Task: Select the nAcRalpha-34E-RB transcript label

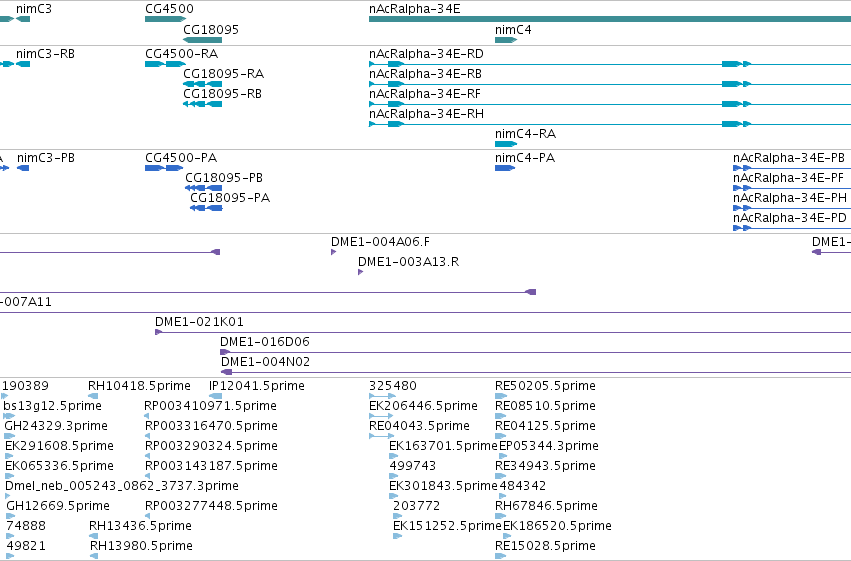Action: coord(426,73)
